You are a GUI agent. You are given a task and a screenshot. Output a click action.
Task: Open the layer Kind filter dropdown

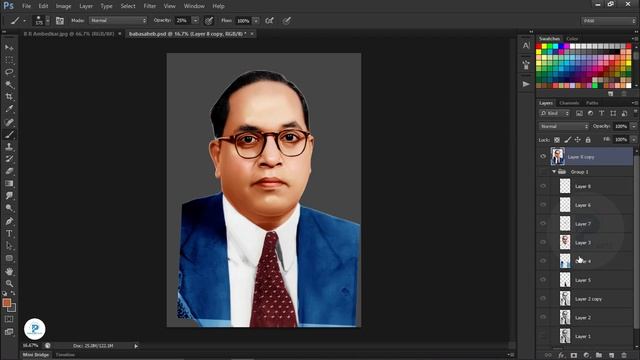[554, 113]
